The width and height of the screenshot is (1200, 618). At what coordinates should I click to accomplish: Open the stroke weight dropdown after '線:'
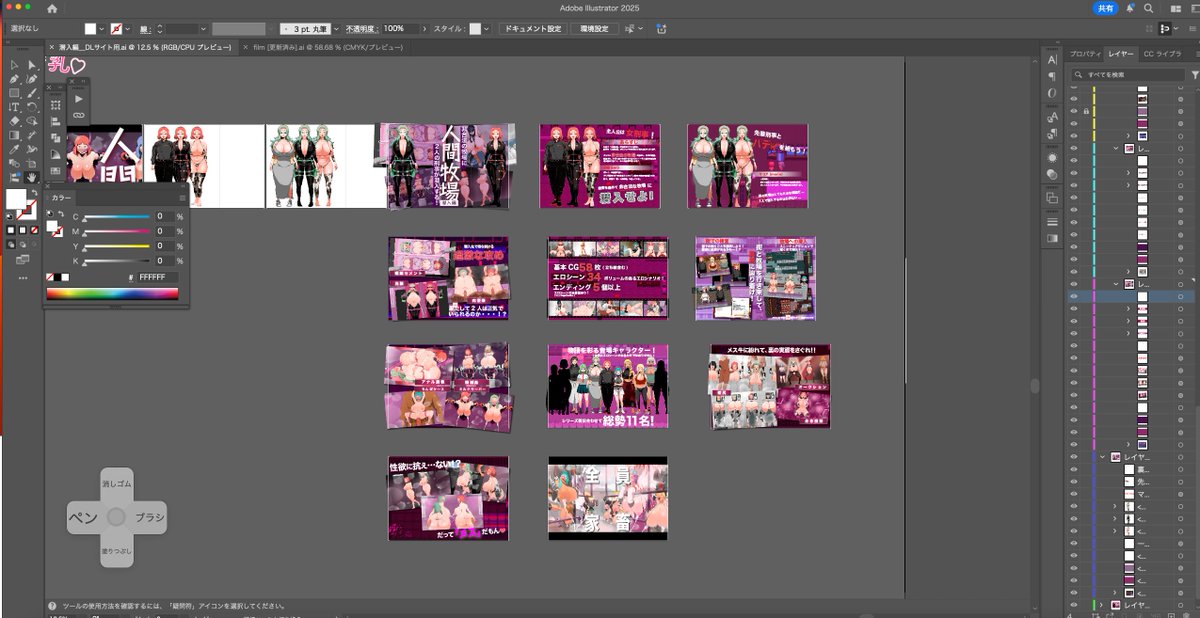coord(202,29)
